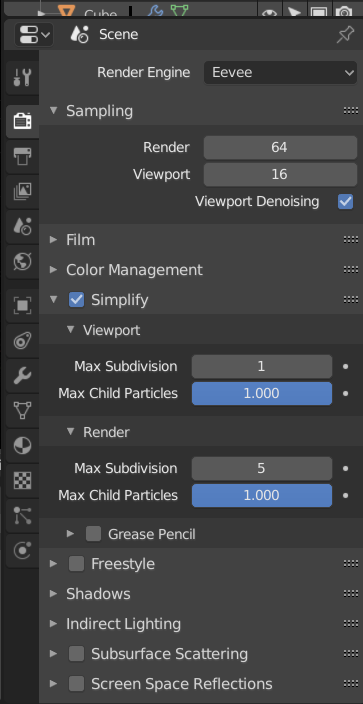Grab the Indirect Lighting drag handle
363x704 pixels.
(351, 624)
